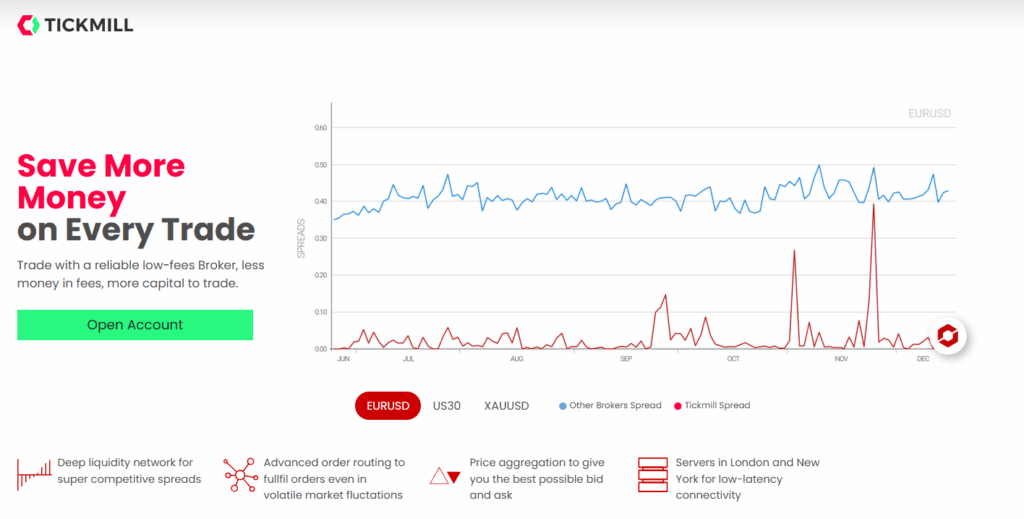The height and width of the screenshot is (519, 1024).
Task: Click 'Price aggregation' feature text
Action: (537, 479)
